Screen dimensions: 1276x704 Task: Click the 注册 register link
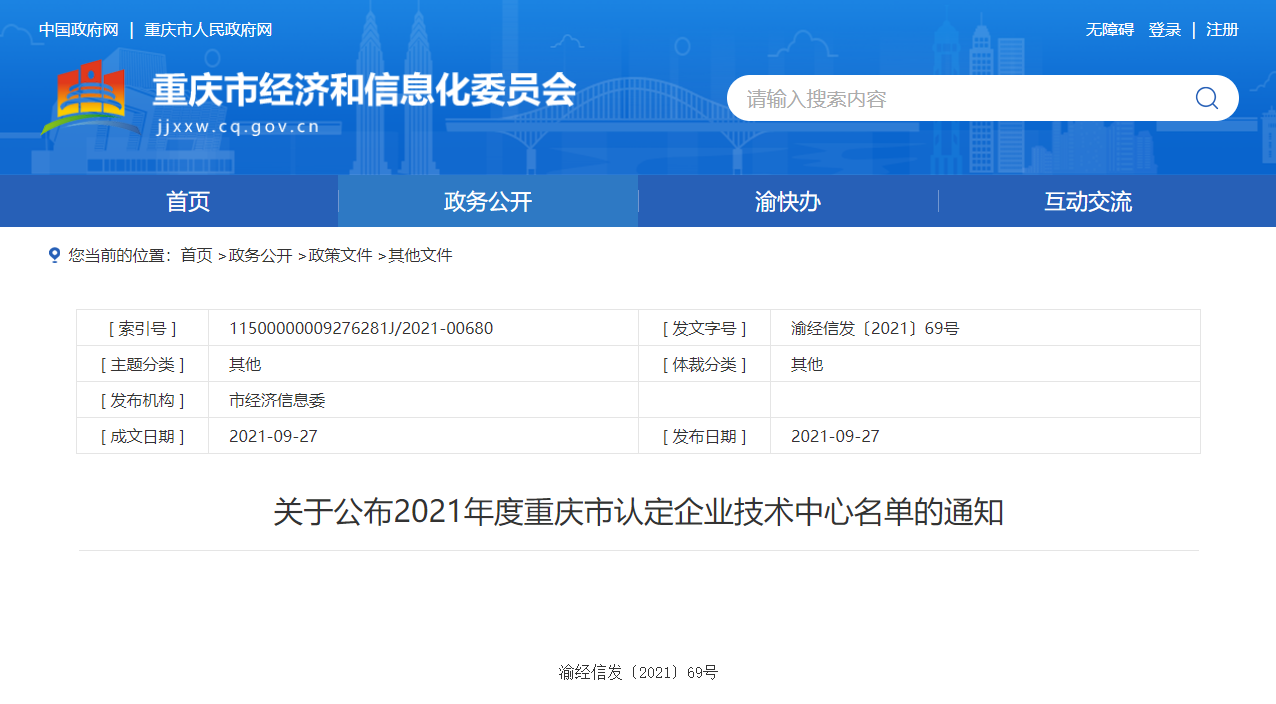pyautogui.click(x=1222, y=30)
